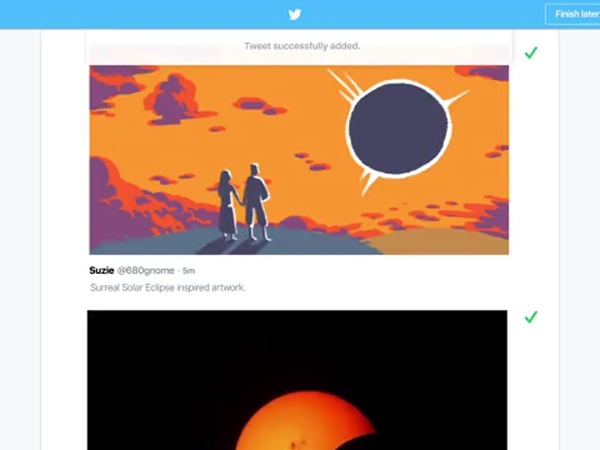Click the sunspots on the orange sun
The width and height of the screenshot is (600, 450).
(297, 445)
